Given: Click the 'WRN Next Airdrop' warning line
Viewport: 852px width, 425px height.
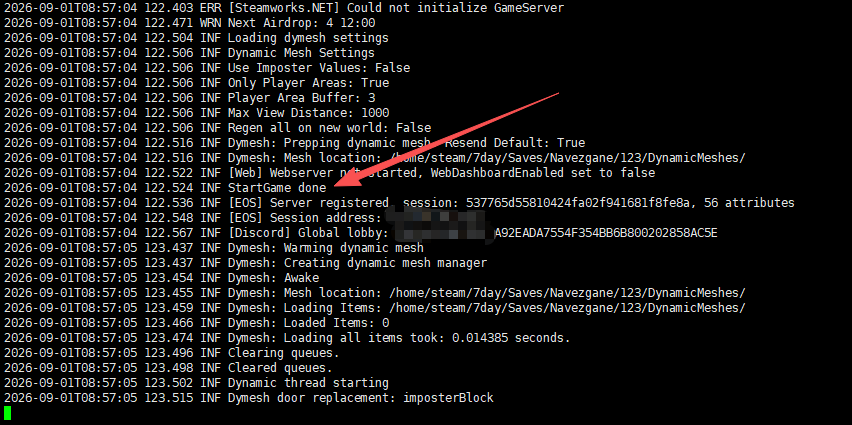Looking at the screenshot, I should click(189, 23).
